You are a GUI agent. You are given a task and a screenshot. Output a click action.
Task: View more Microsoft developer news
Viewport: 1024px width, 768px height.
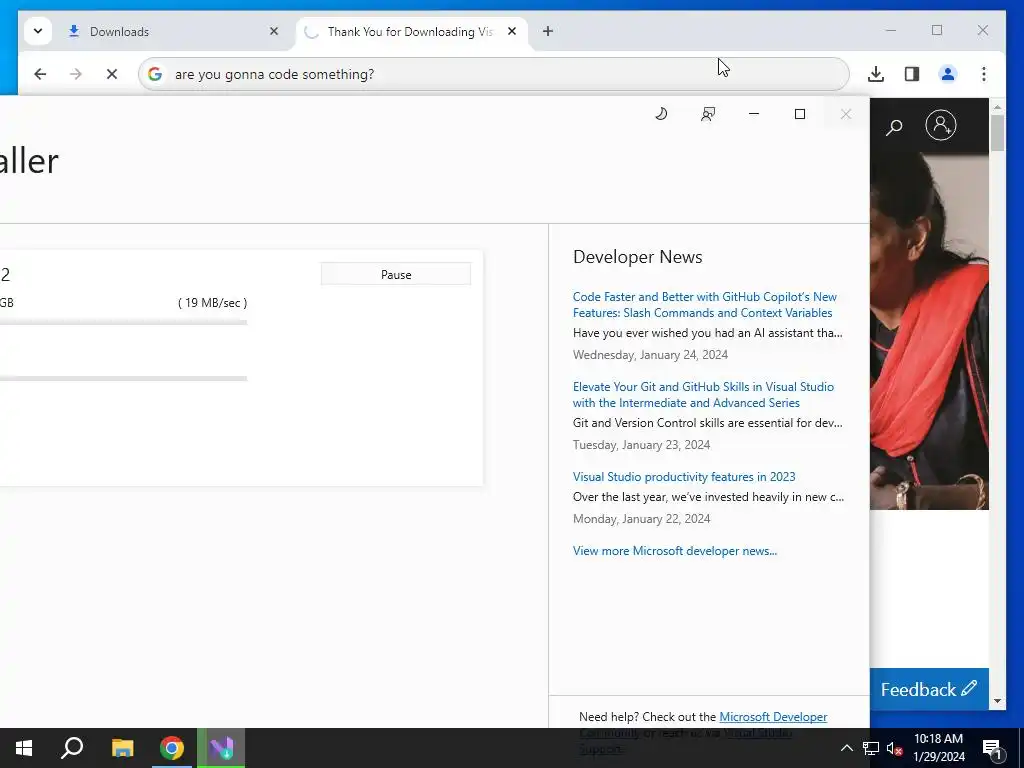pos(675,551)
